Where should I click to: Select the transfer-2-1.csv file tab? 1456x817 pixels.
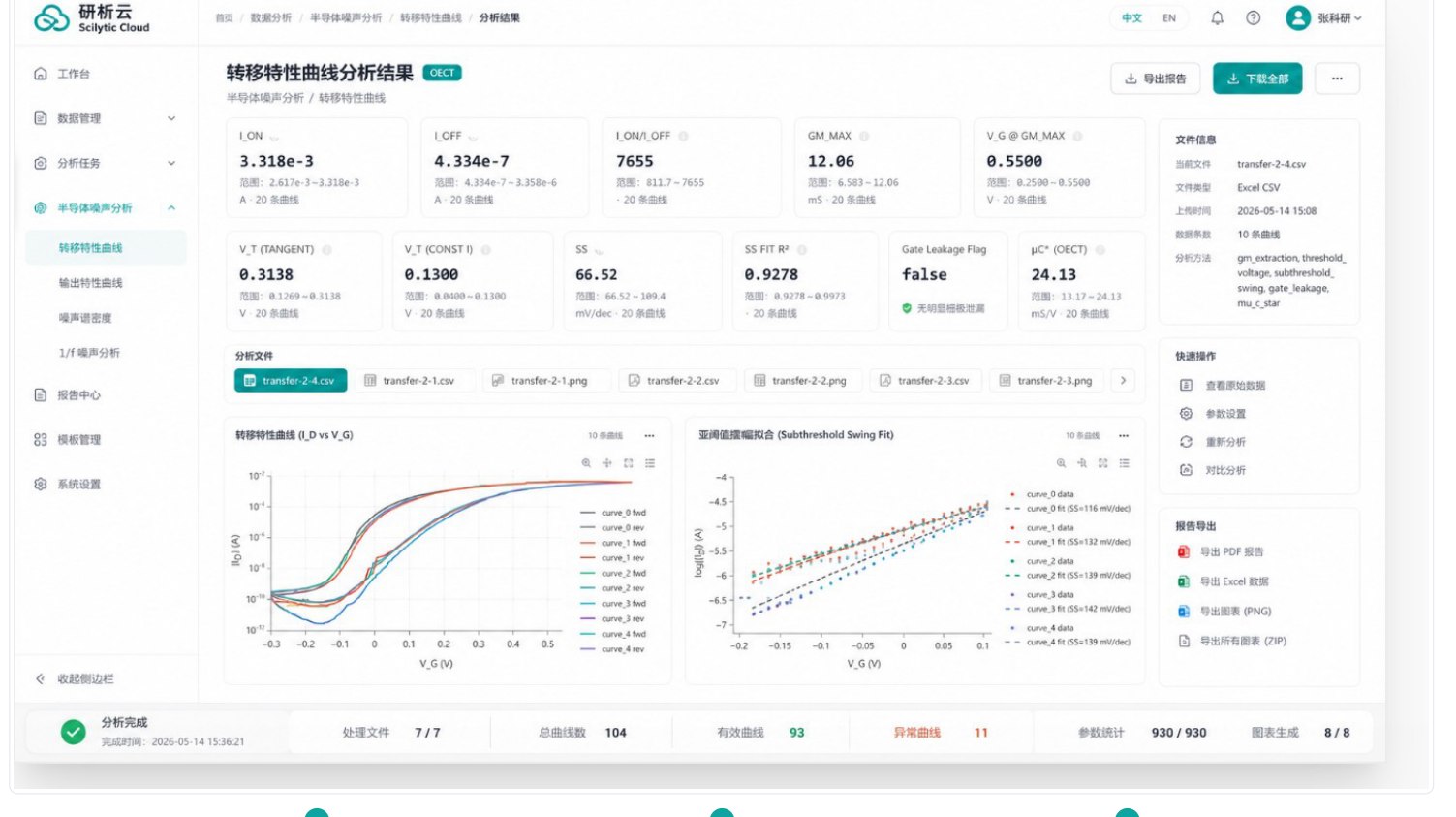[415, 381]
